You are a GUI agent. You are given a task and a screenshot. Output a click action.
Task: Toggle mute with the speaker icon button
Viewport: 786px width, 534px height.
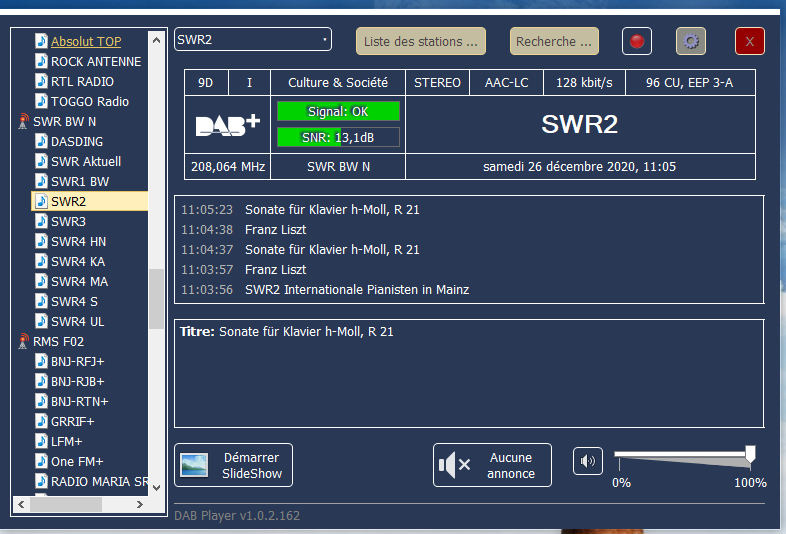pos(587,461)
